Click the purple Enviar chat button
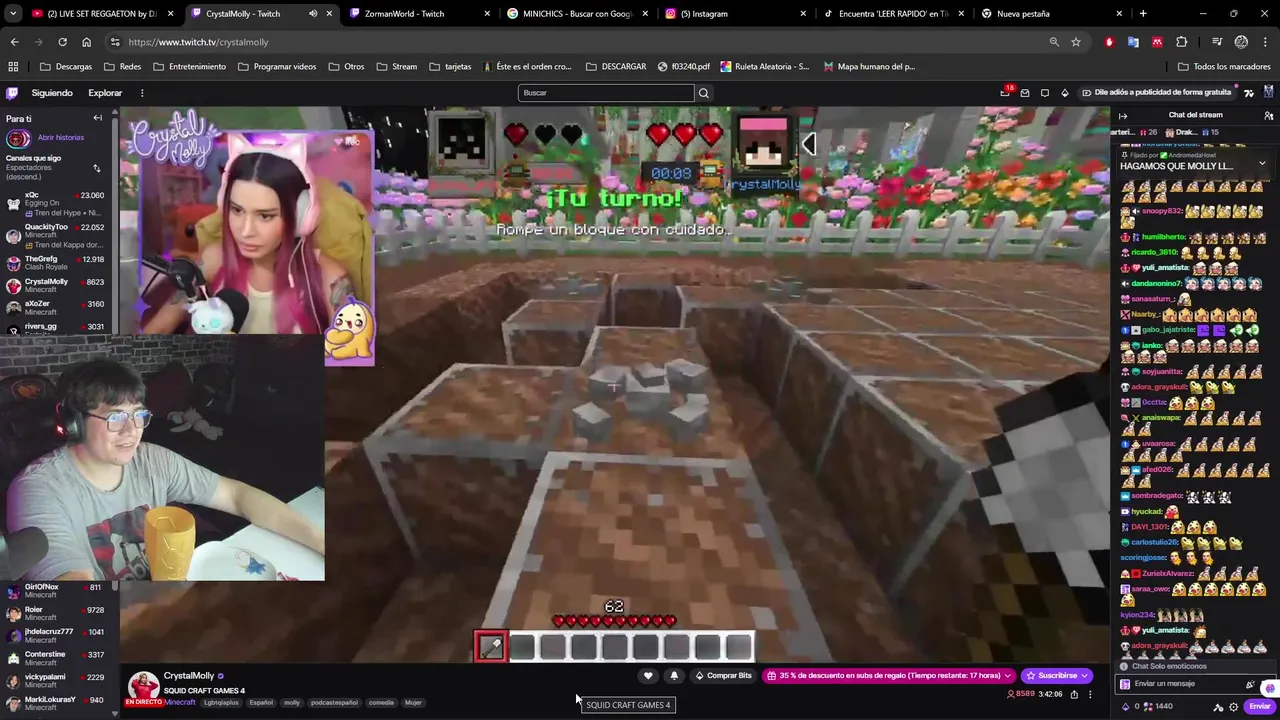Image resolution: width=1280 pixels, height=720 pixels. (x=1259, y=707)
